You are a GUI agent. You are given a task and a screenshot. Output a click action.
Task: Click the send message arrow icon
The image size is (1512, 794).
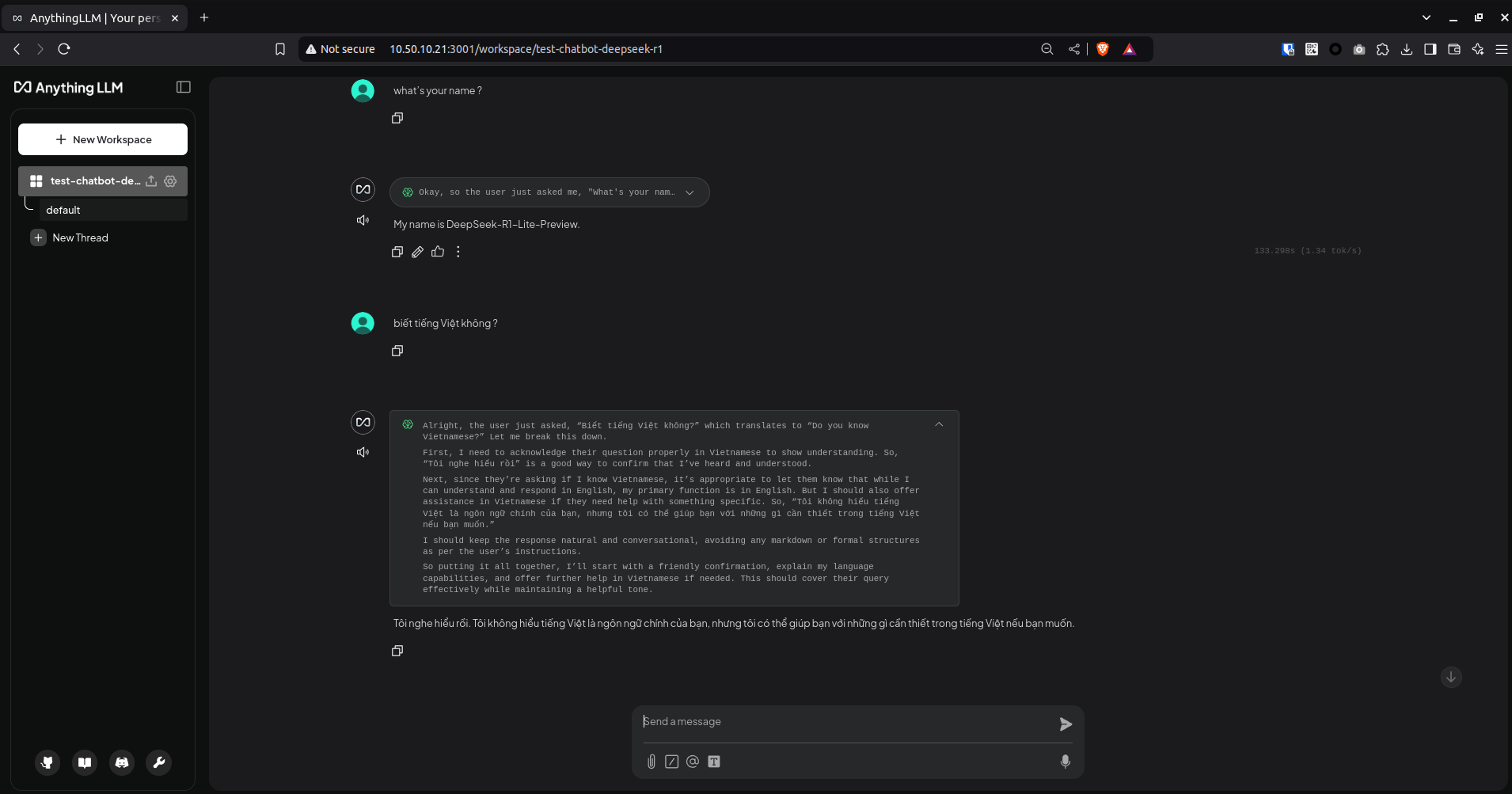click(1066, 724)
